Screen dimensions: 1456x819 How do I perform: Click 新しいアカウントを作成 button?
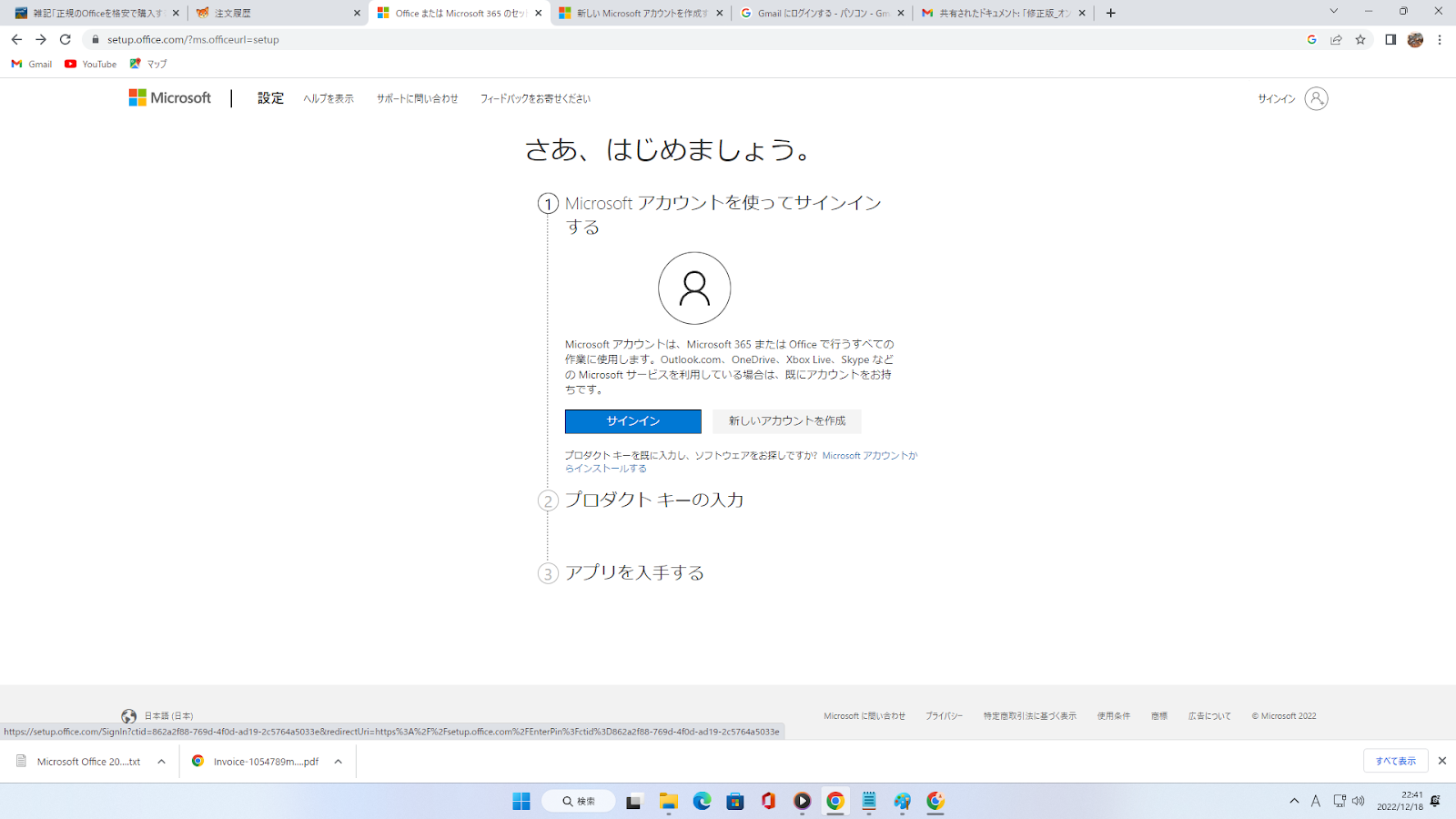click(x=787, y=421)
